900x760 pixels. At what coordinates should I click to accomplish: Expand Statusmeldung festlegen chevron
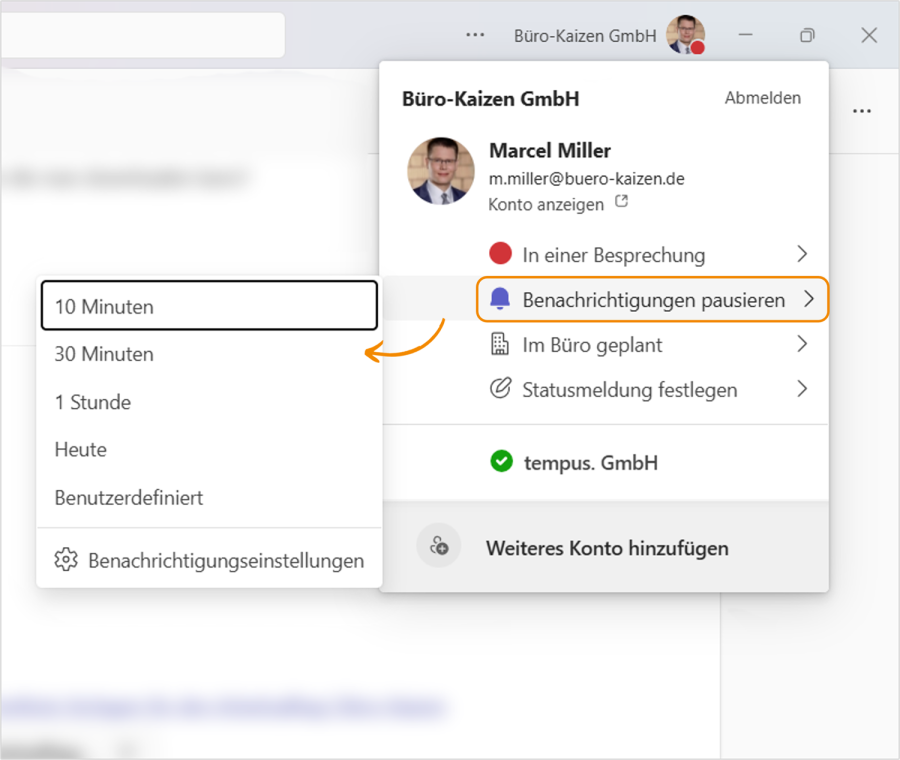coord(802,389)
